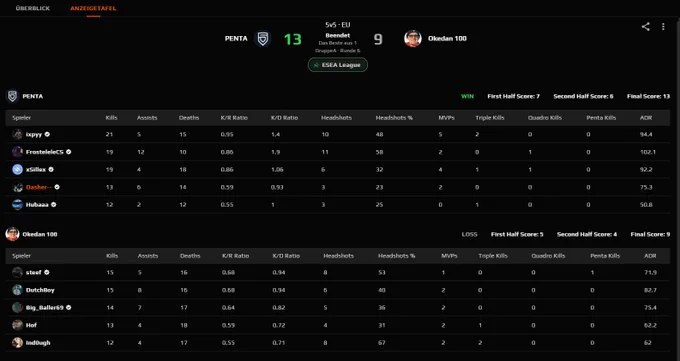Open player profile Big_Baller69

tap(45, 308)
